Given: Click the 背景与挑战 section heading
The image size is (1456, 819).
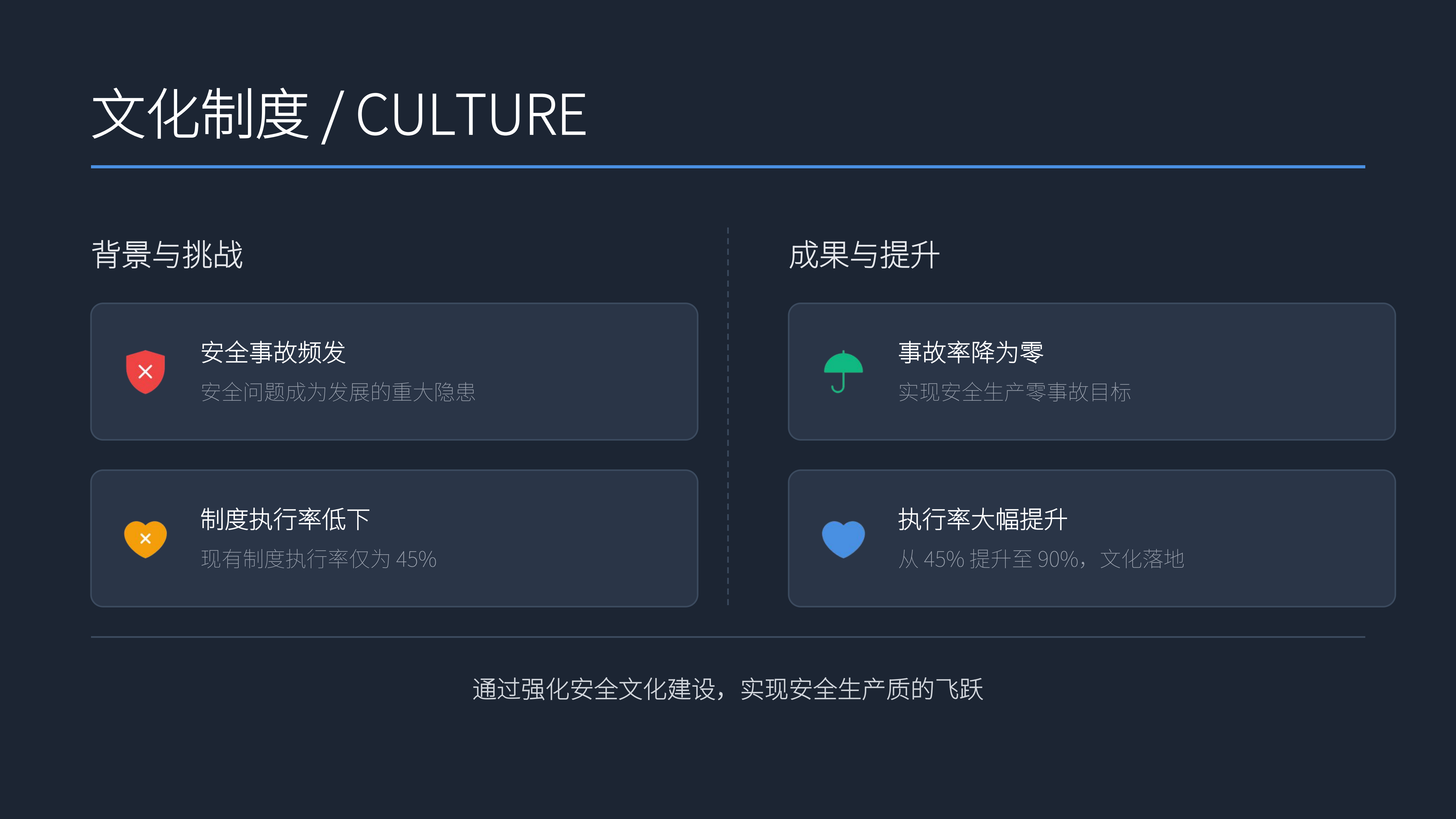Looking at the screenshot, I should (167, 255).
